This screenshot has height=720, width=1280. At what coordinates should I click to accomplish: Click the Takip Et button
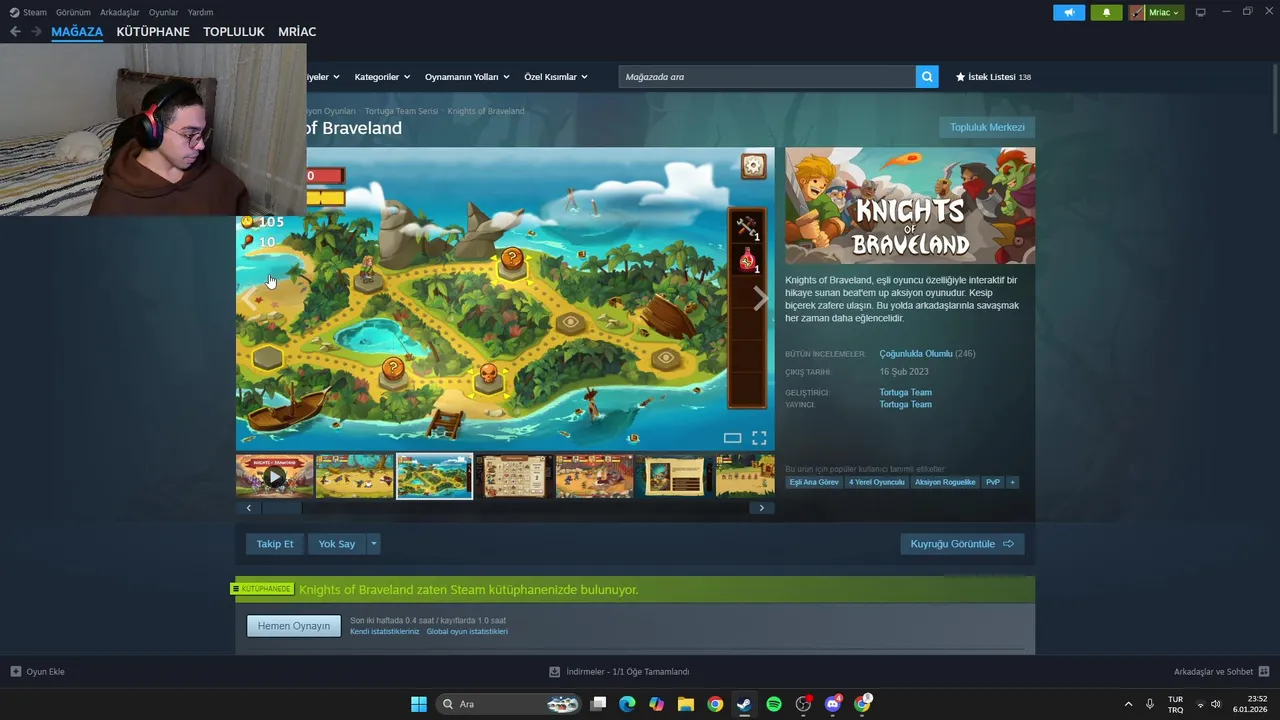(x=275, y=544)
